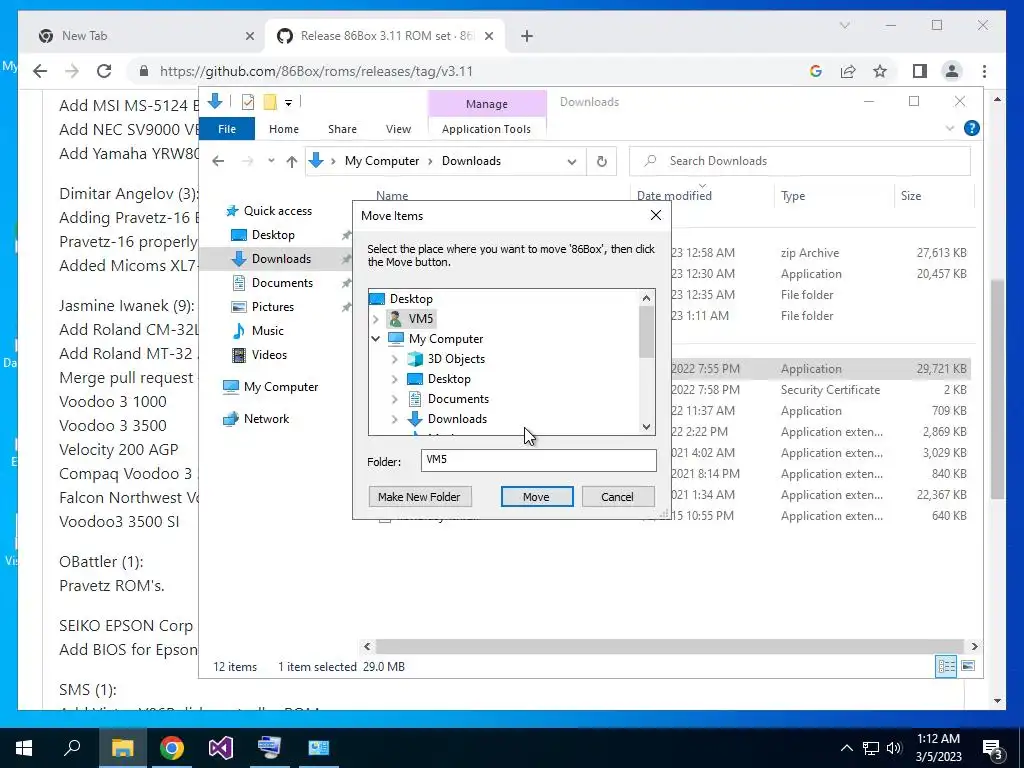Screen dimensions: 1024x768
Task: Select My Computer icon in dialog tree
Action: pyautogui.click(x=396, y=338)
